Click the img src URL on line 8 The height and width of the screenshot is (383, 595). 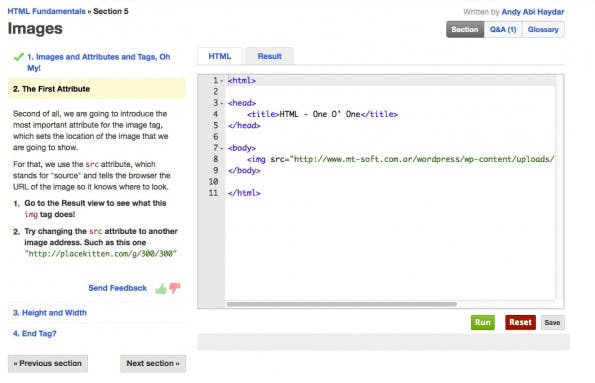pos(424,159)
